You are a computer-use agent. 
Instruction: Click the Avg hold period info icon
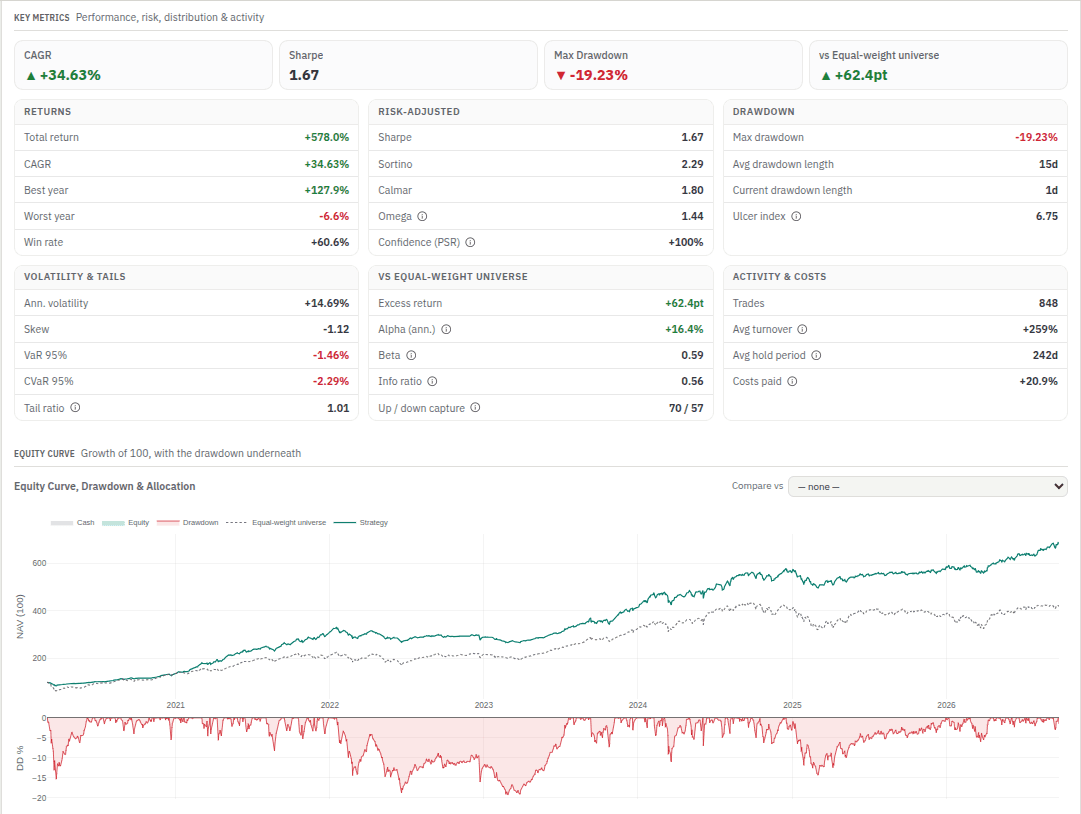pyautogui.click(x=816, y=356)
